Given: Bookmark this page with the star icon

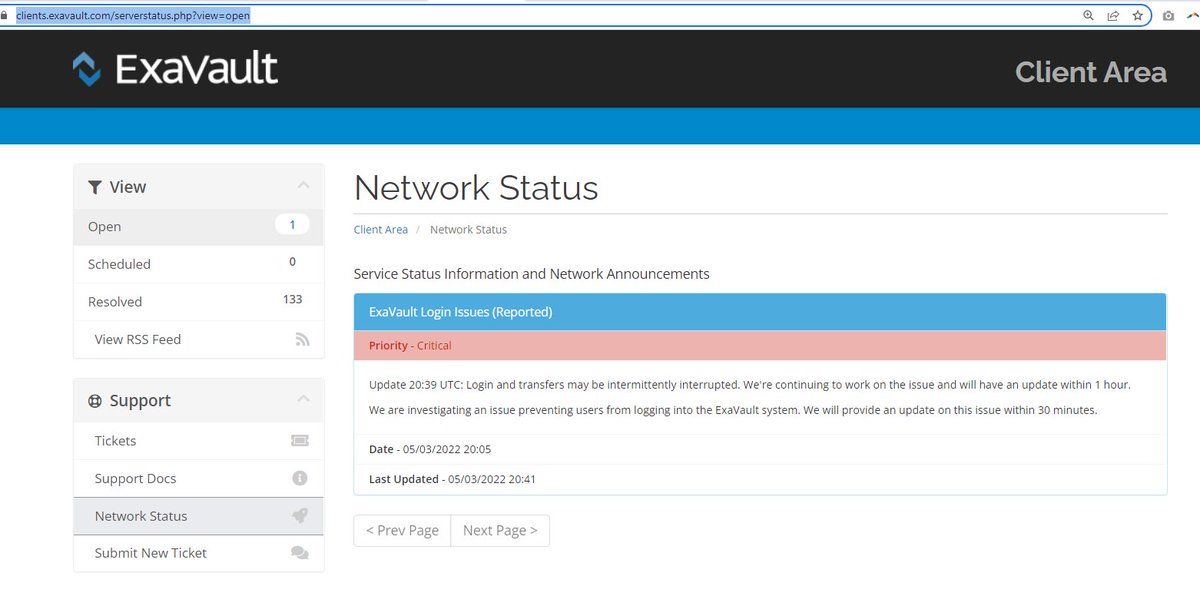Looking at the screenshot, I should tap(1137, 16).
